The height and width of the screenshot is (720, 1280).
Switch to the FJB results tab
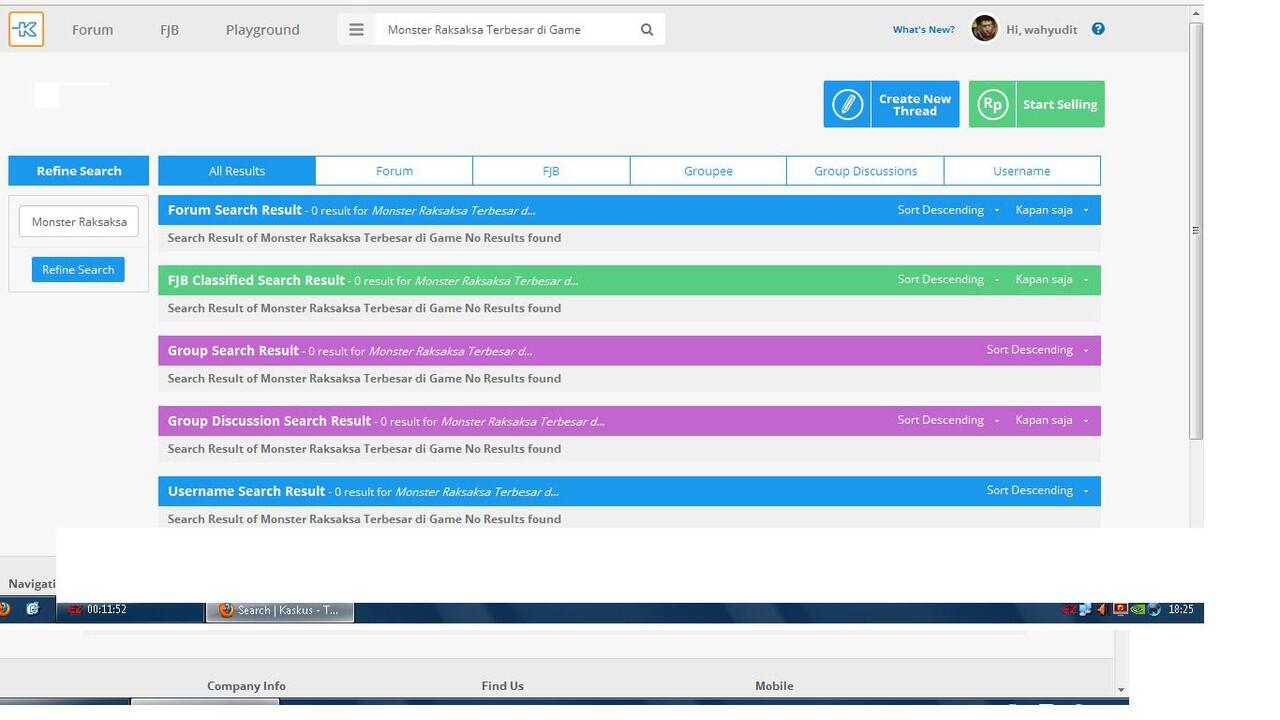click(551, 171)
